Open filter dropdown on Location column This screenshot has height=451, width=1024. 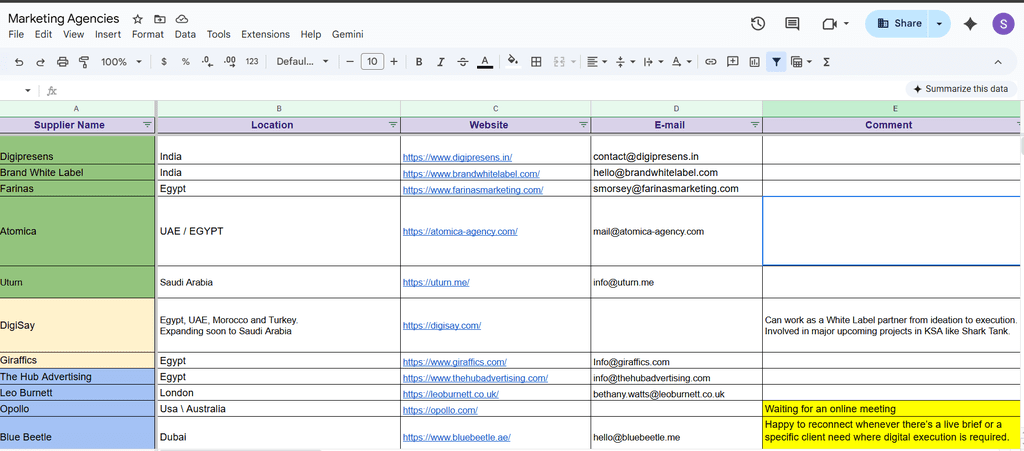[x=392, y=125]
